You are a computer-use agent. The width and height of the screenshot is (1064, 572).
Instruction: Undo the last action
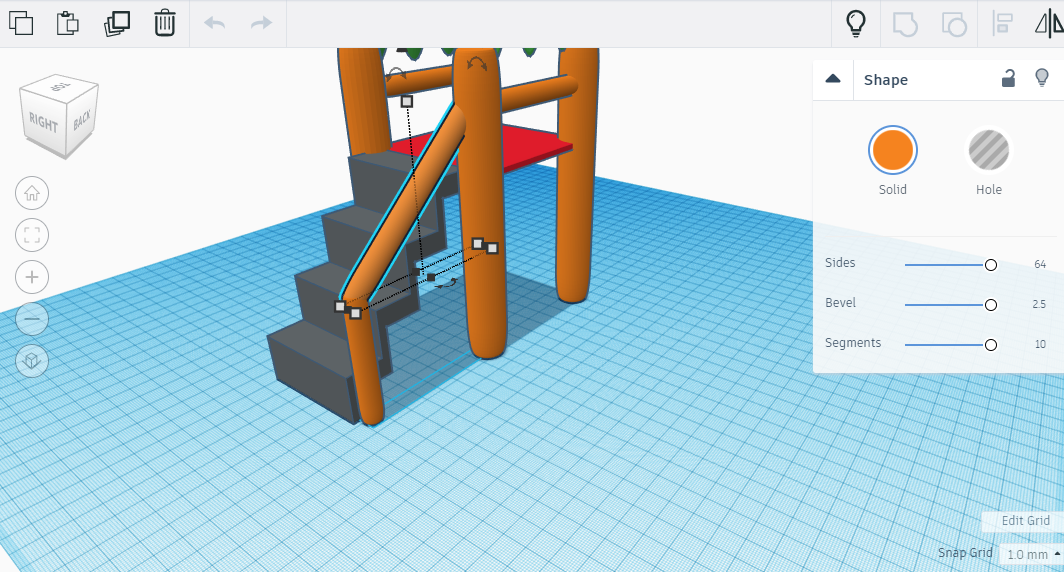[215, 23]
